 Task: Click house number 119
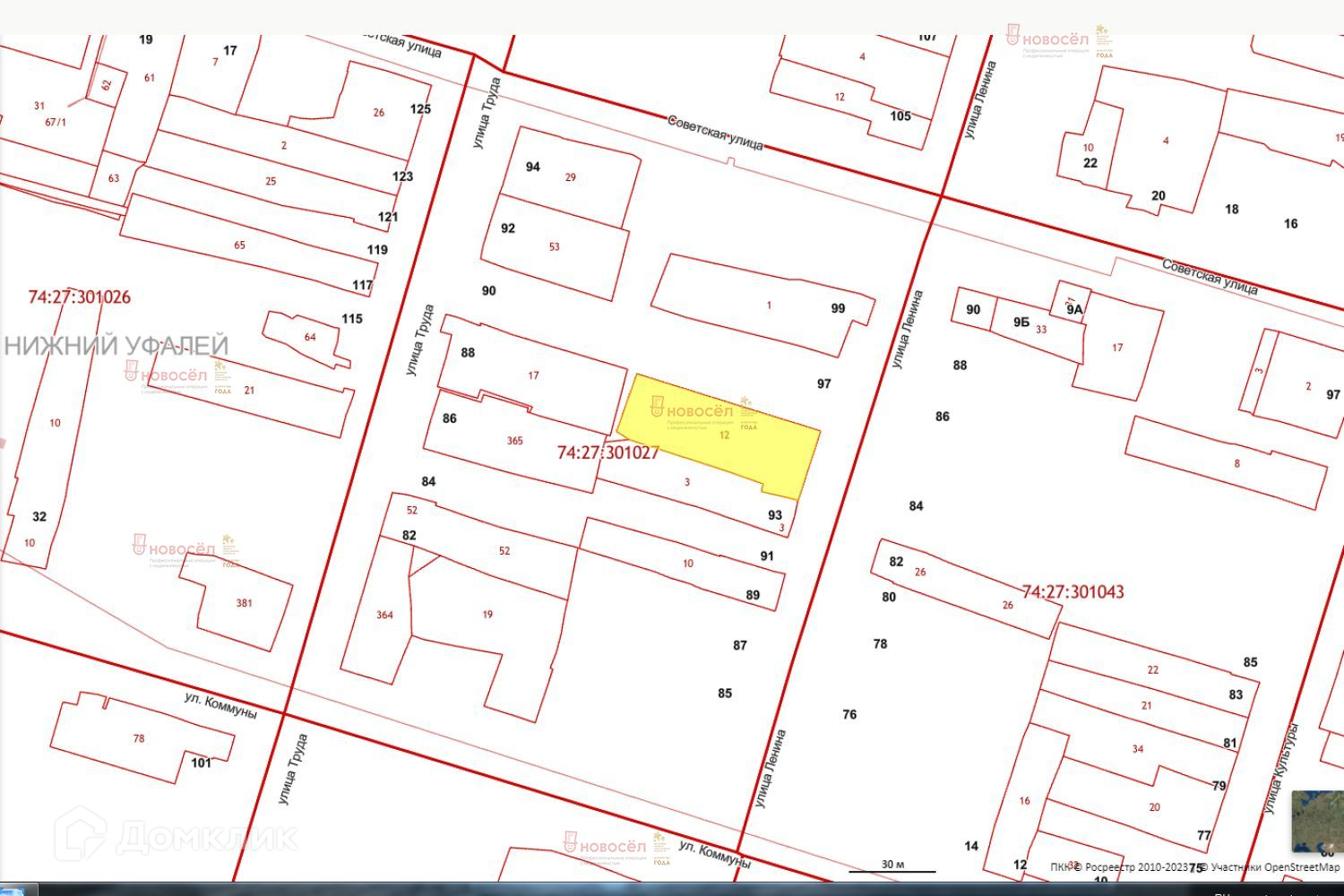pos(377,250)
